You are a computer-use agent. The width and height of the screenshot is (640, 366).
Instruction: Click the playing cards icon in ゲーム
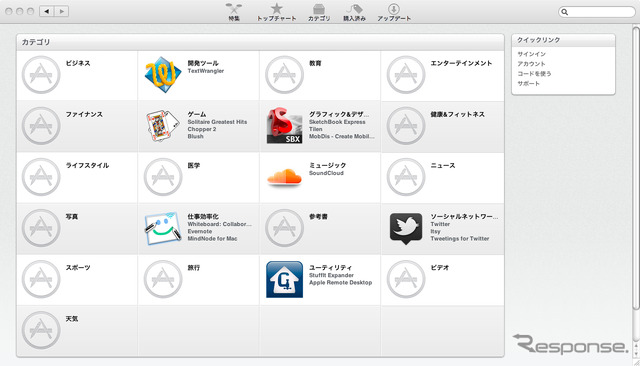(163, 126)
